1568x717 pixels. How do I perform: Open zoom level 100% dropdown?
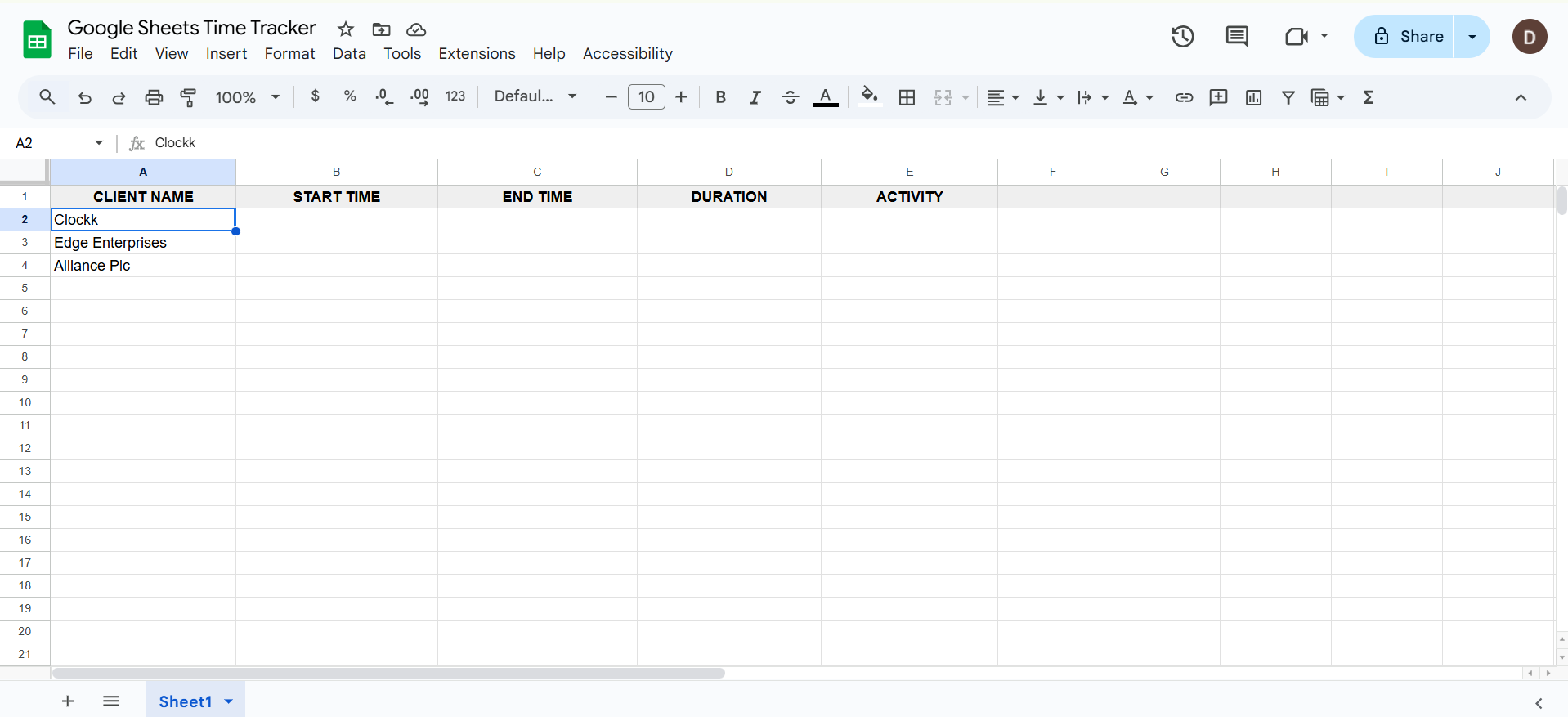[x=248, y=97]
